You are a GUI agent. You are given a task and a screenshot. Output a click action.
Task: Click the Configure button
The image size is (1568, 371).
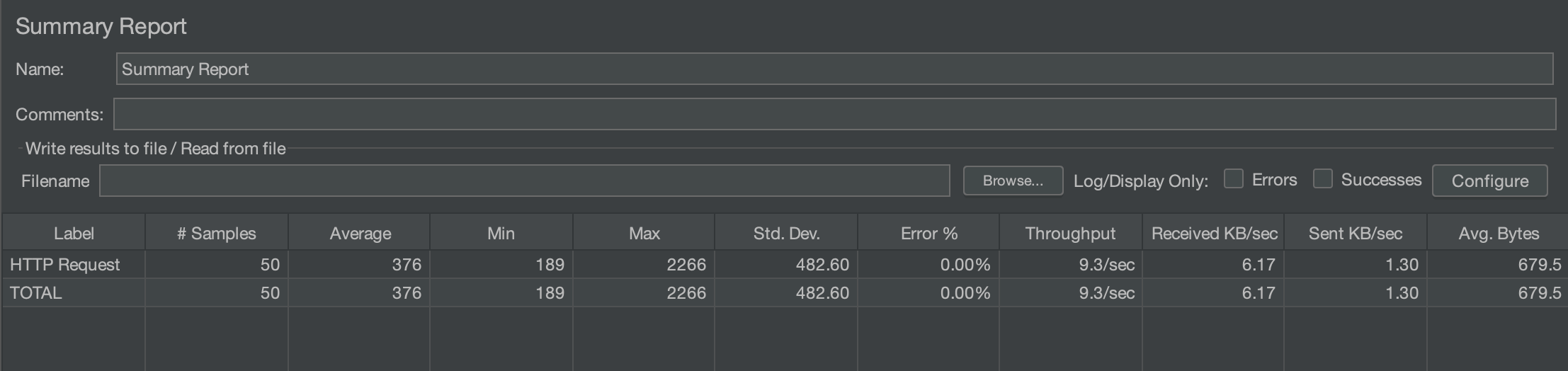pos(1489,181)
